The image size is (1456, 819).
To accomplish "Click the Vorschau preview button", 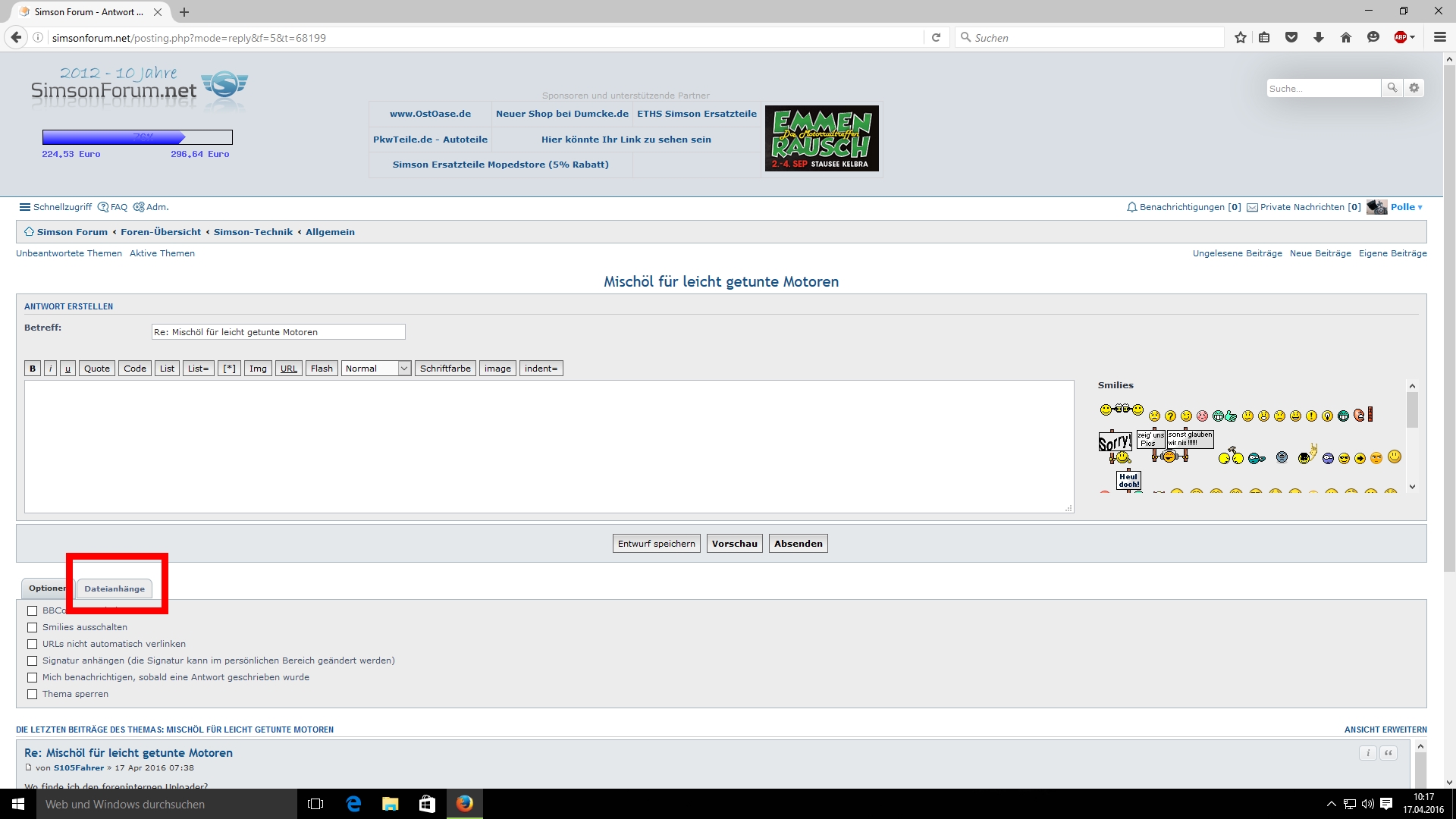I will pyautogui.click(x=734, y=544).
